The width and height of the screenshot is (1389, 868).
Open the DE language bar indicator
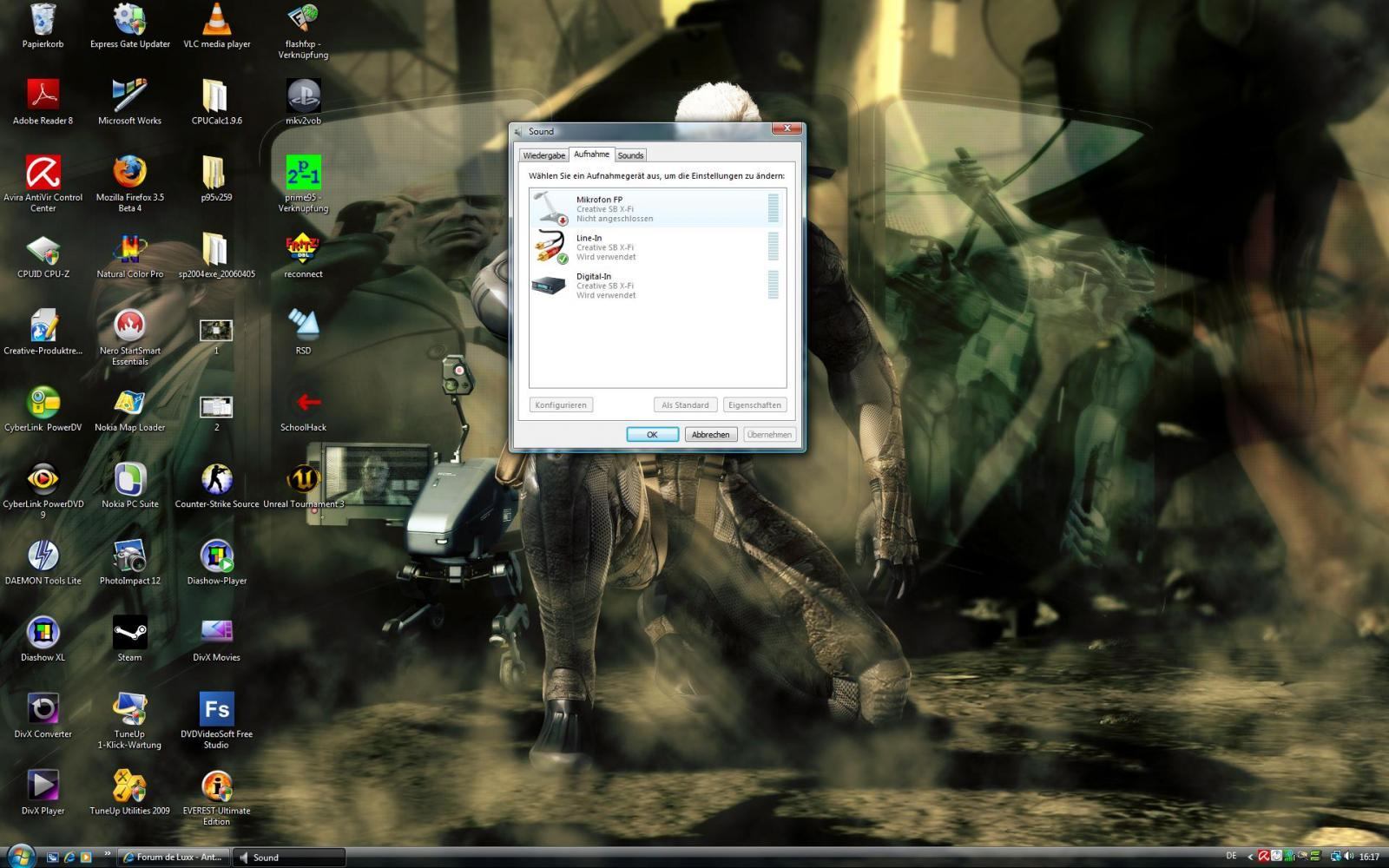tap(1231, 856)
